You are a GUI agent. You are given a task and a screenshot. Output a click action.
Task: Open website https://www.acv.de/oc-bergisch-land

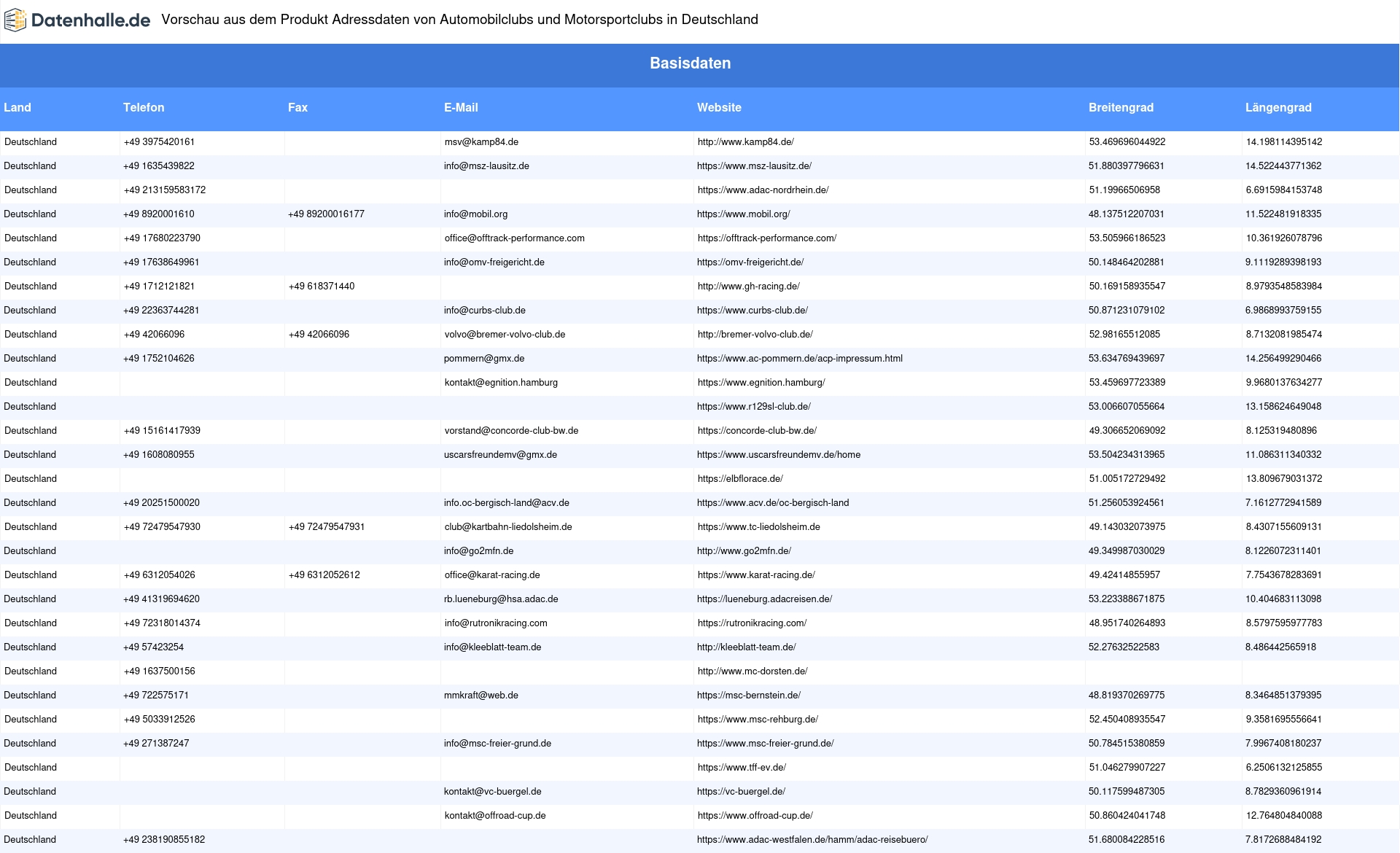point(772,503)
